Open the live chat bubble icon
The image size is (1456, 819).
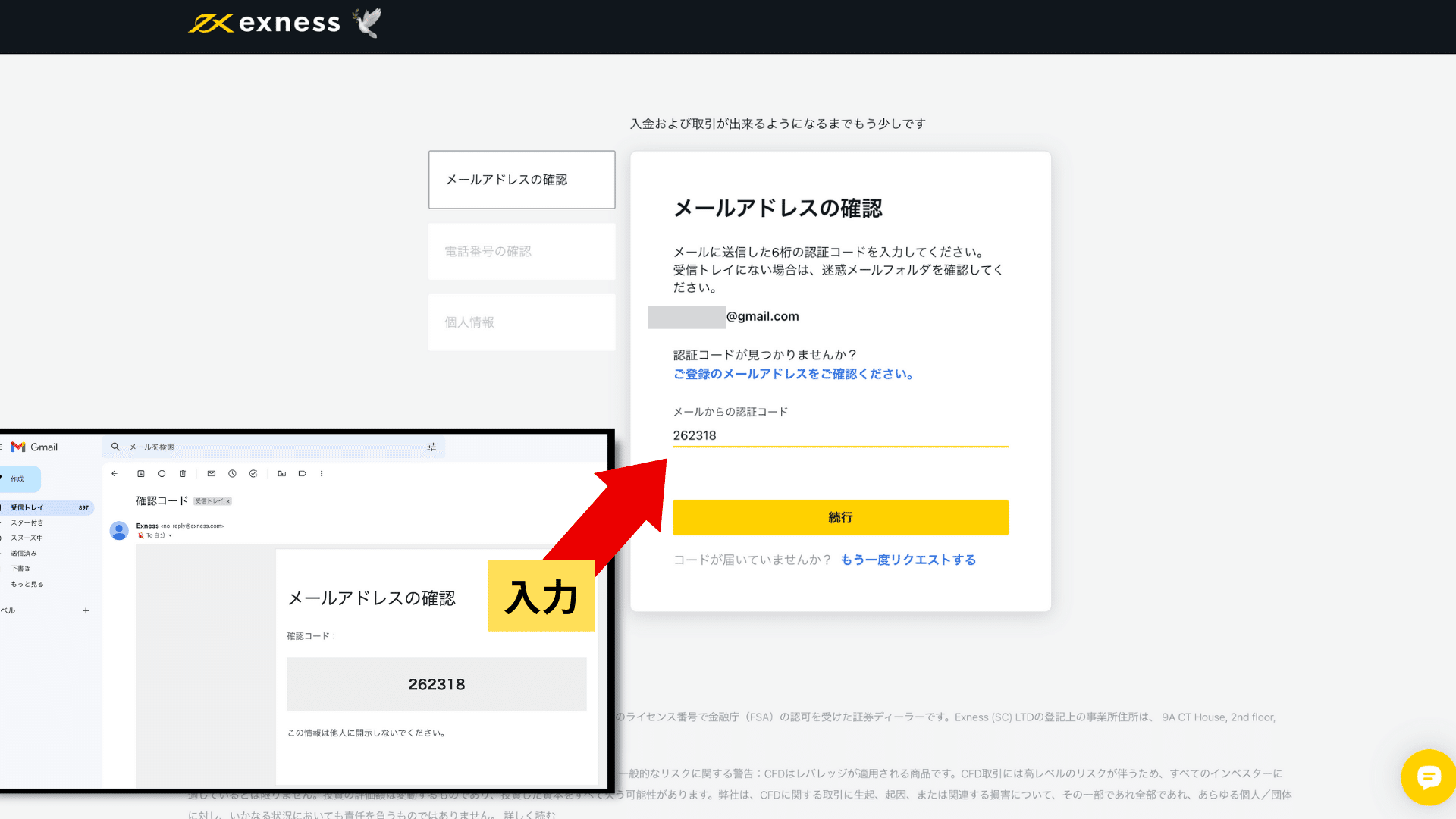coord(1428,777)
